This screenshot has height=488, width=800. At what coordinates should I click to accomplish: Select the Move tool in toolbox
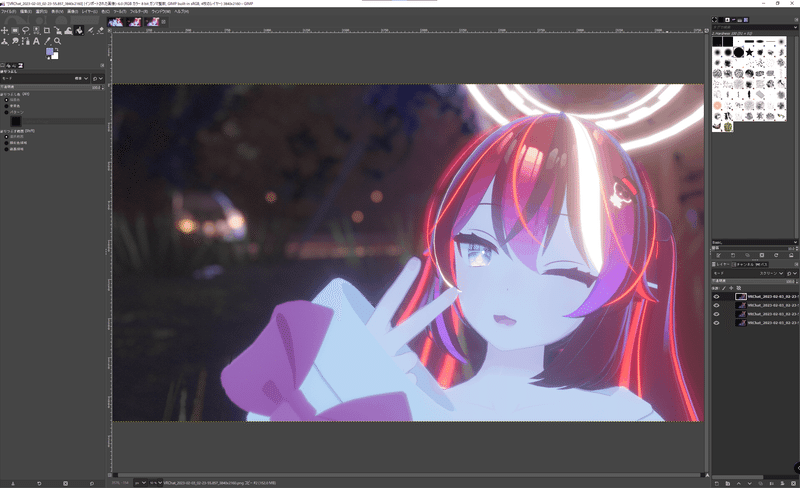pos(5,31)
